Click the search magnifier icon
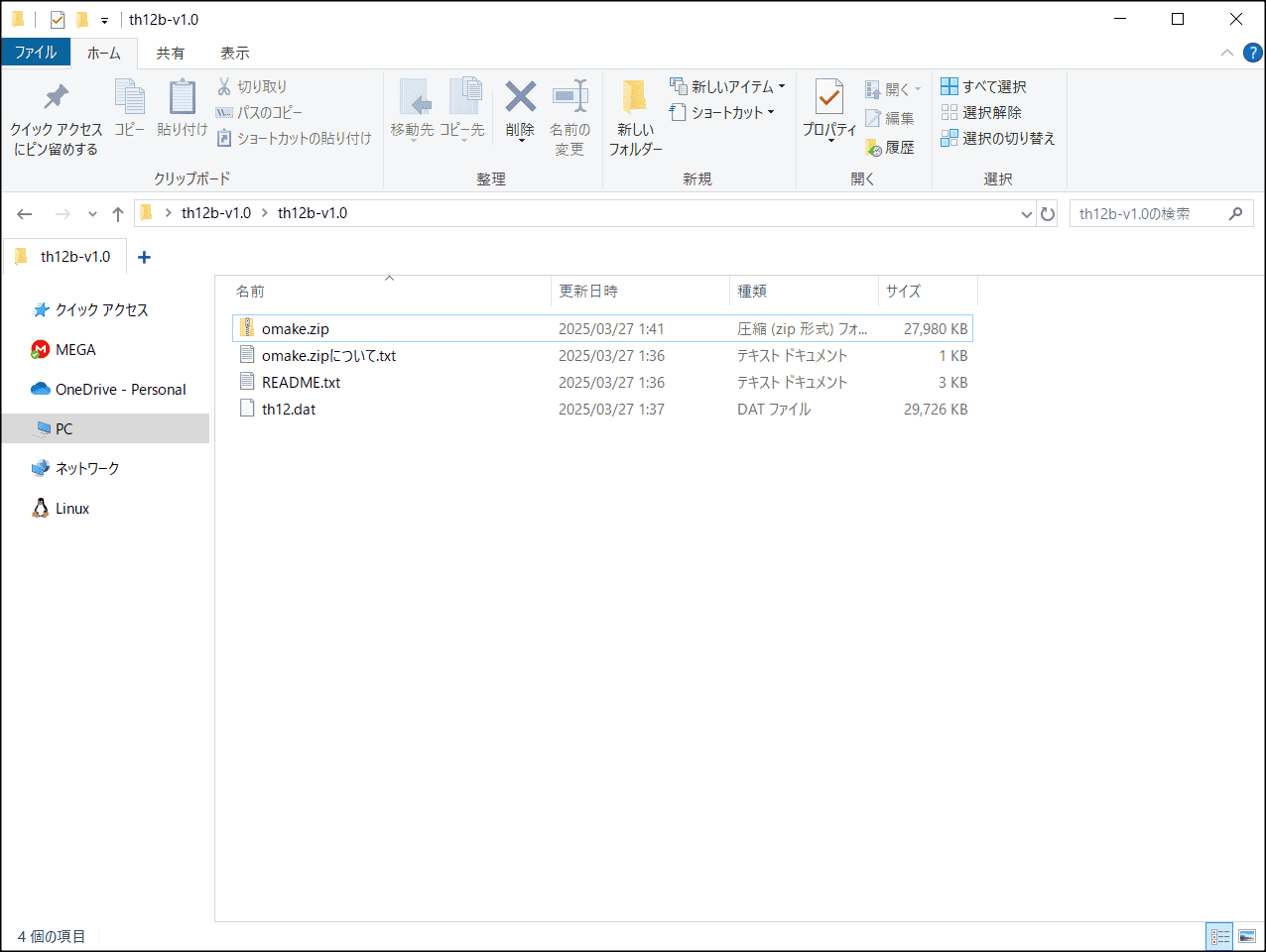1266x952 pixels. click(1235, 213)
